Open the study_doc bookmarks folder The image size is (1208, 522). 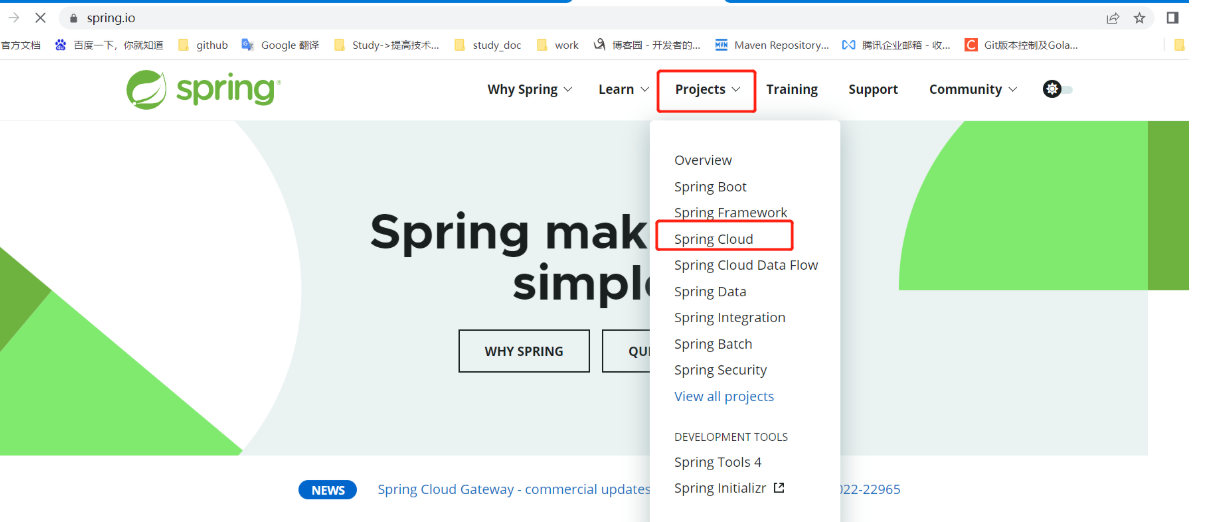(487, 45)
